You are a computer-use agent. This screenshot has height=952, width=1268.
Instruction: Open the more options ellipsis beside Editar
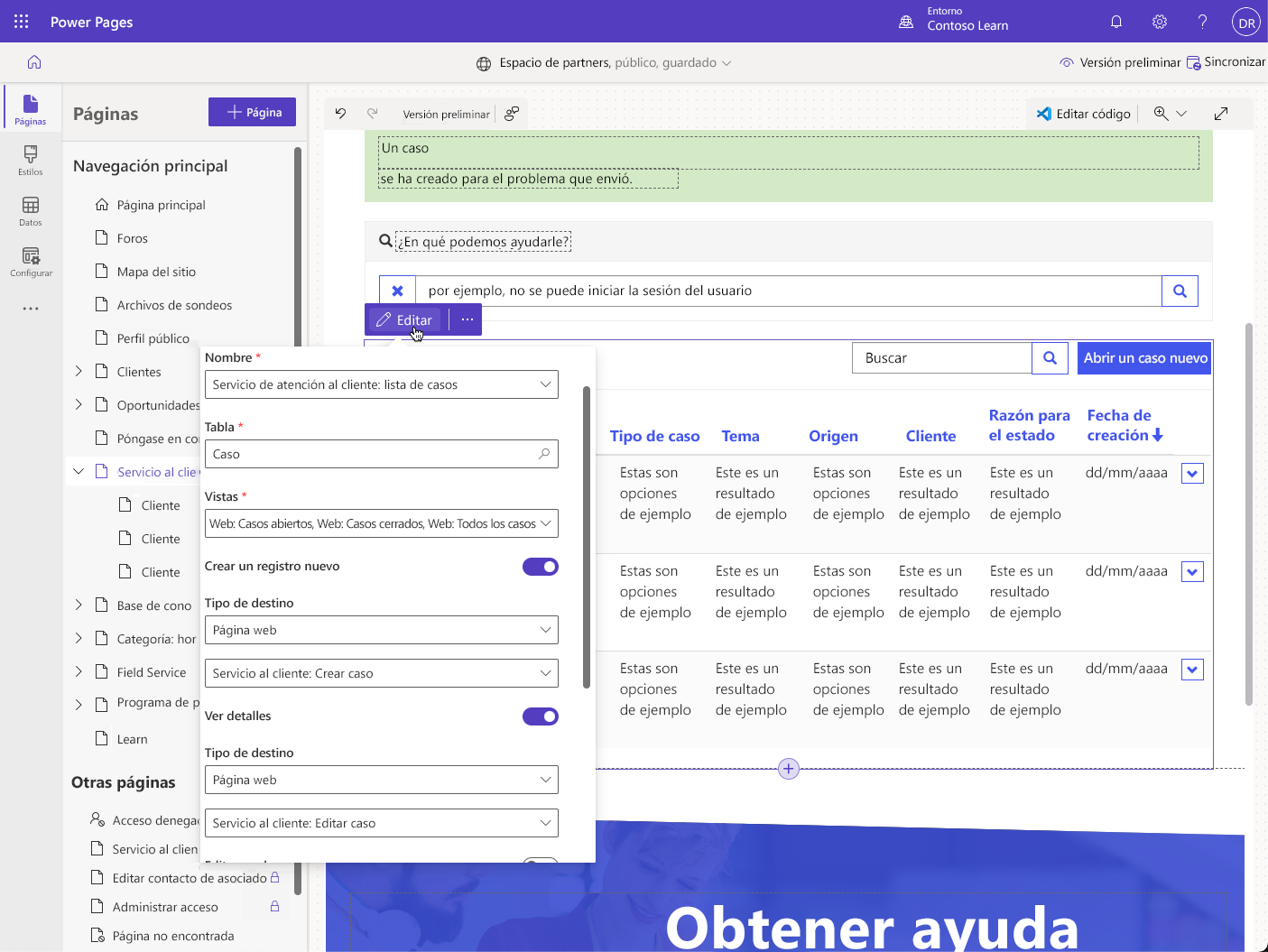[467, 319]
